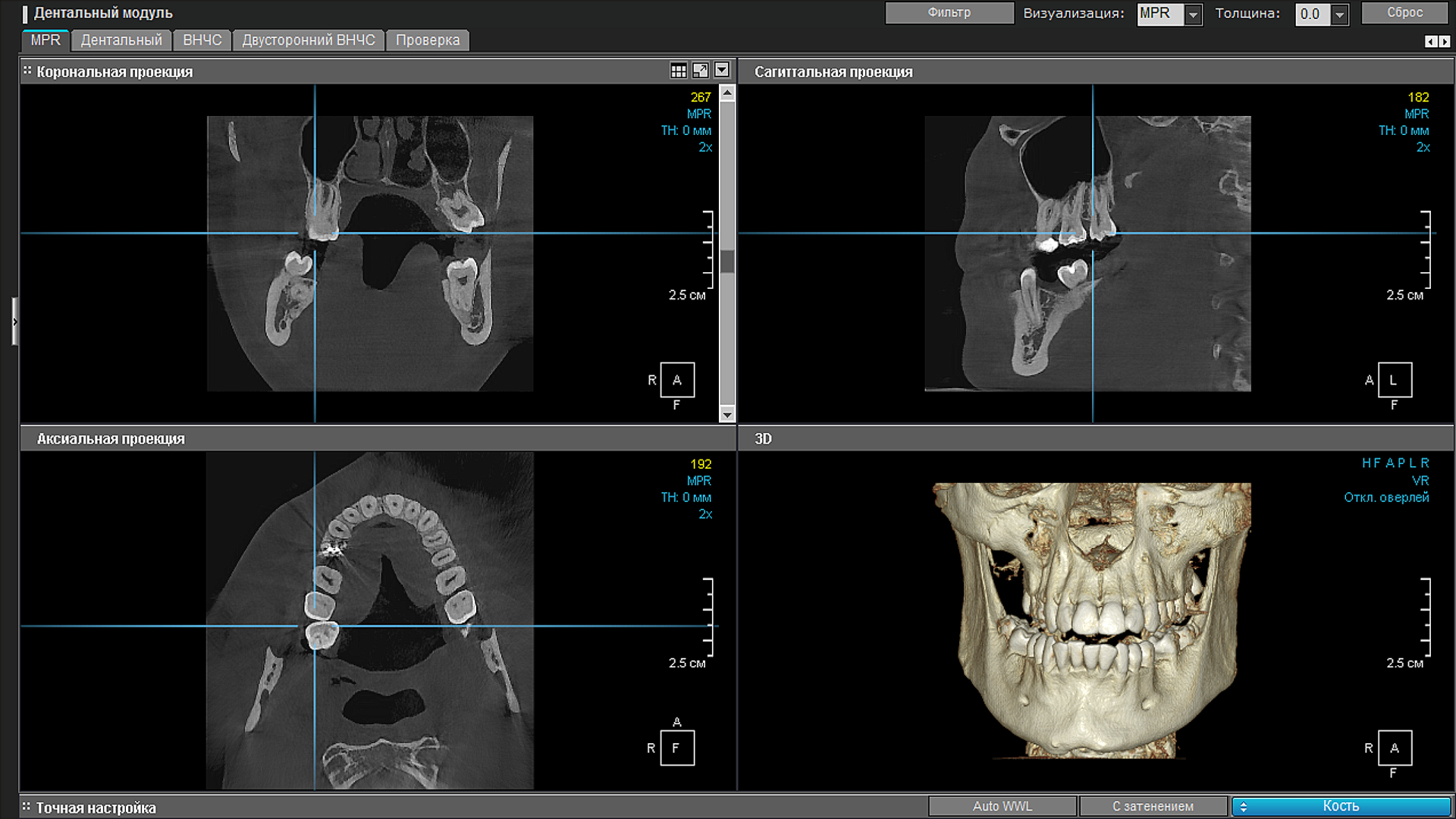
Task: Click the Сброс reset button
Action: pyautogui.click(x=1405, y=13)
